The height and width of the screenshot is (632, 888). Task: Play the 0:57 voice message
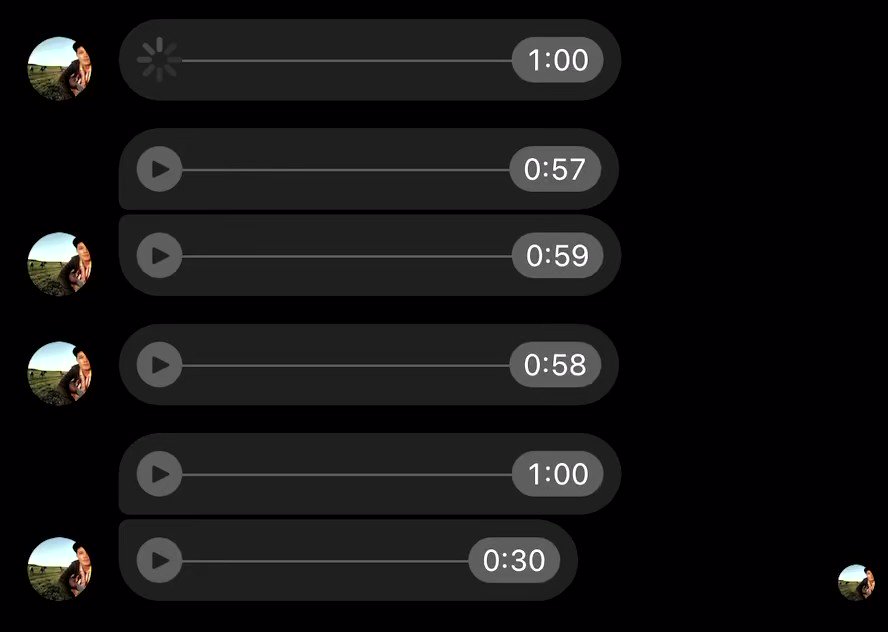[159, 169]
